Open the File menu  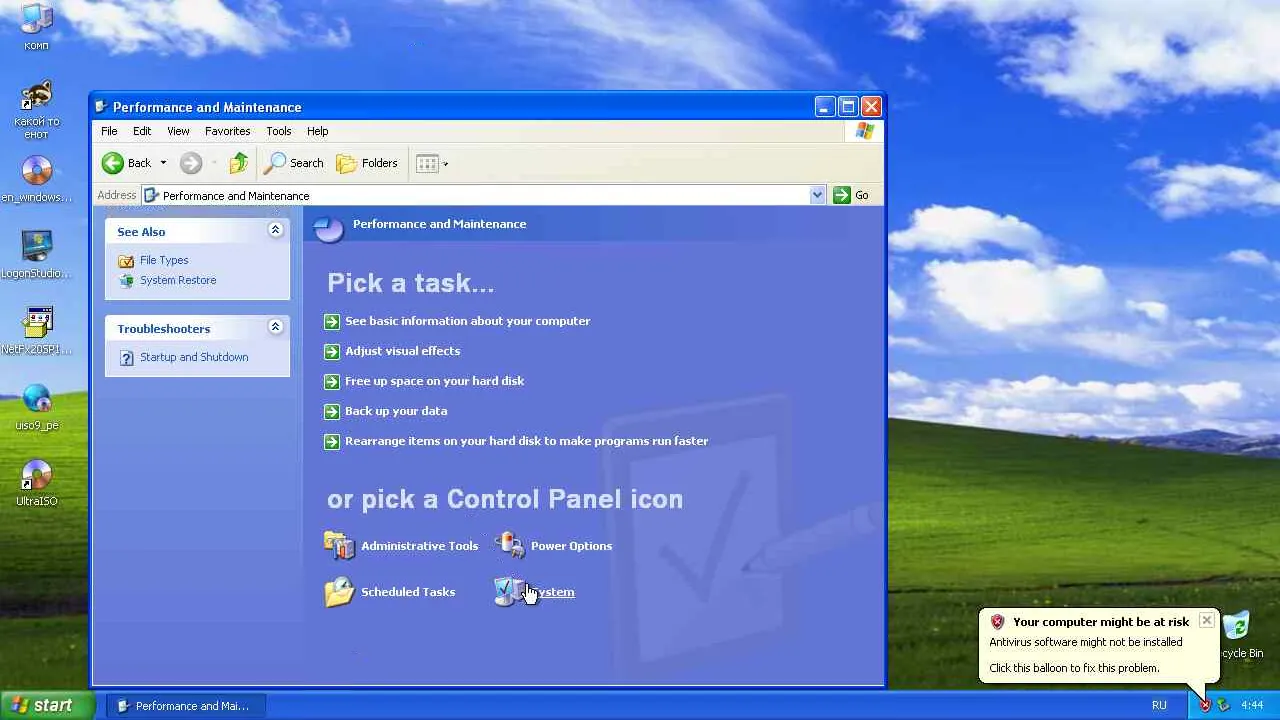[109, 131]
